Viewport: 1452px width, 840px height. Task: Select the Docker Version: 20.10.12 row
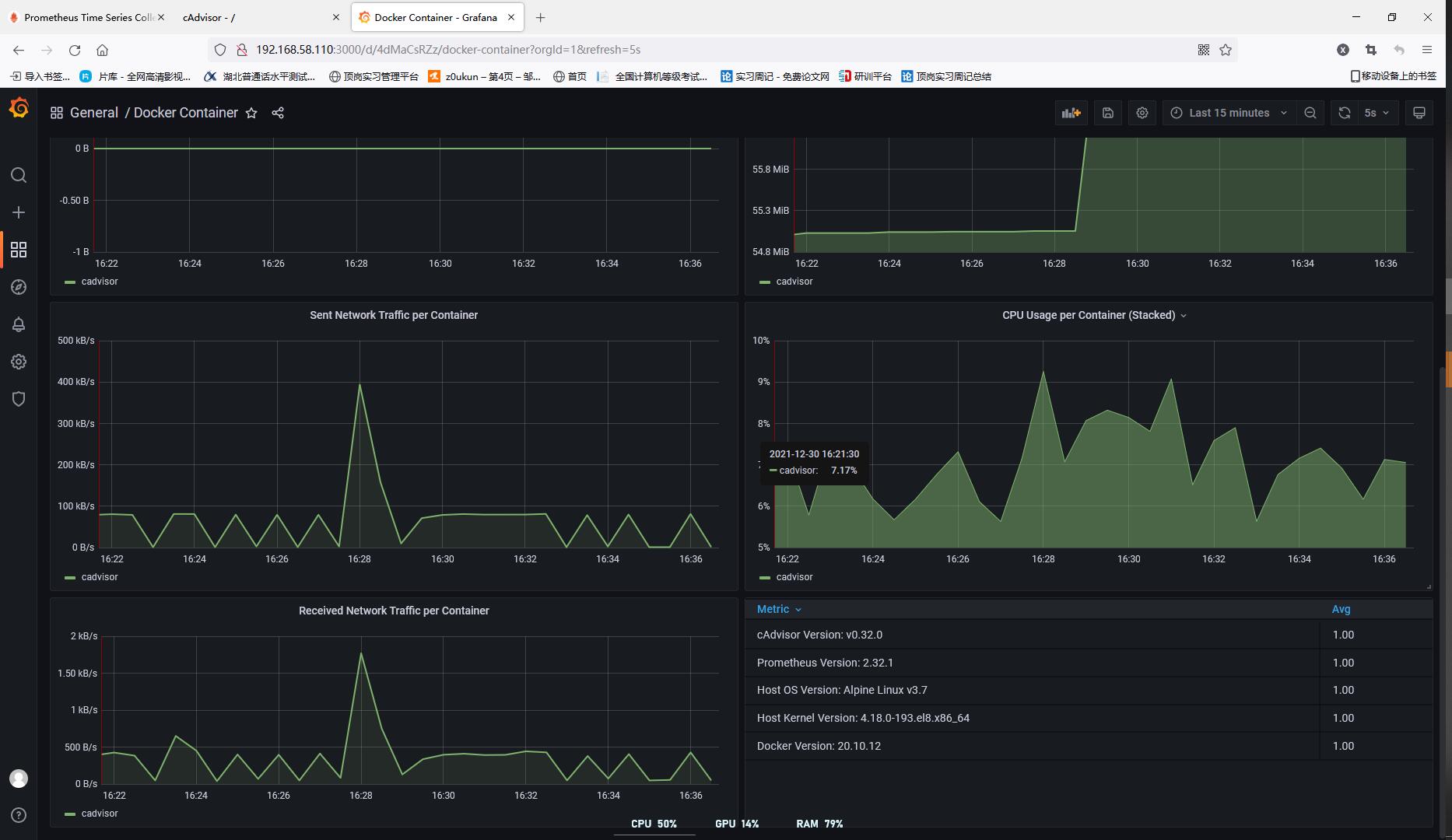[x=1089, y=746]
